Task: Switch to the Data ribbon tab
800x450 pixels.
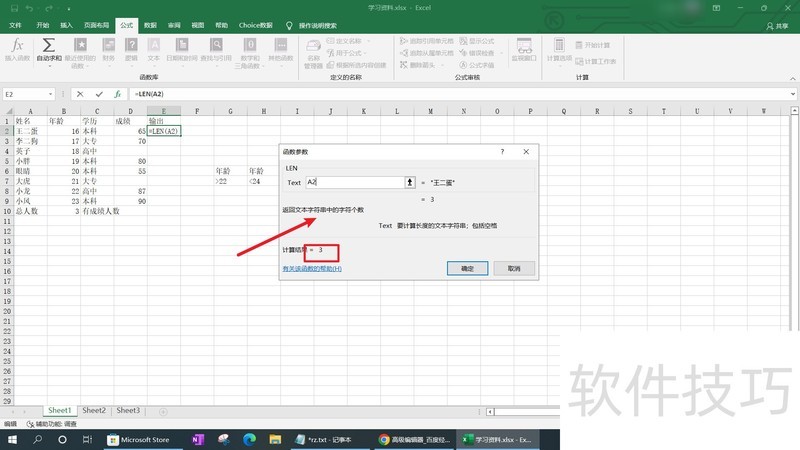Action: (150, 25)
